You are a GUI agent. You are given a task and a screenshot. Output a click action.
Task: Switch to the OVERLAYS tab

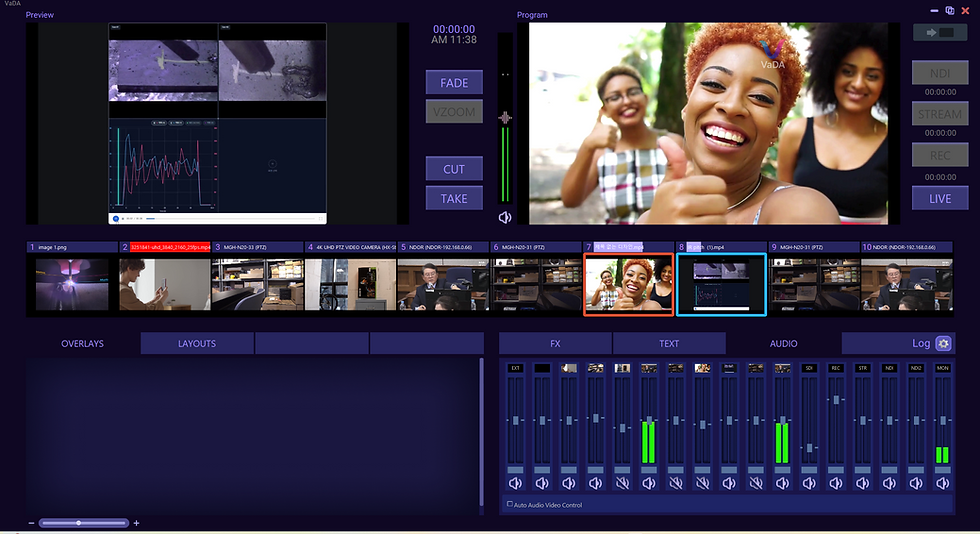pyautogui.click(x=82, y=343)
